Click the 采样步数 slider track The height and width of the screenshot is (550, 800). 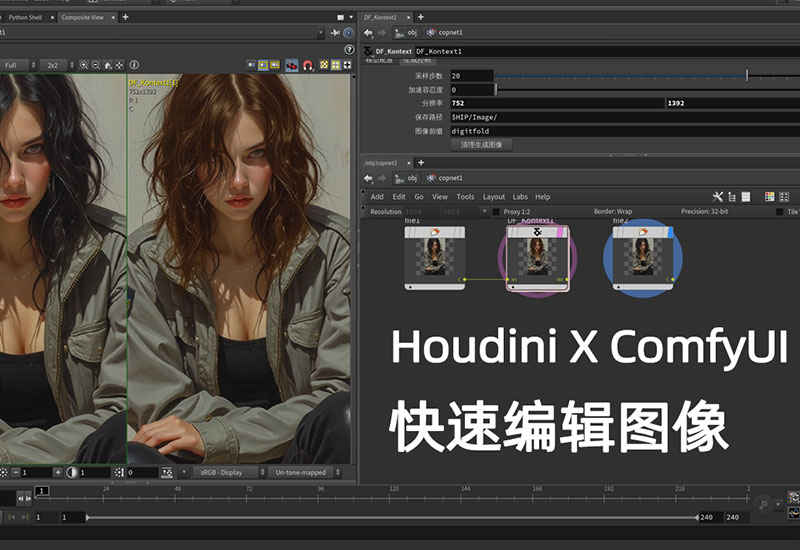point(620,76)
